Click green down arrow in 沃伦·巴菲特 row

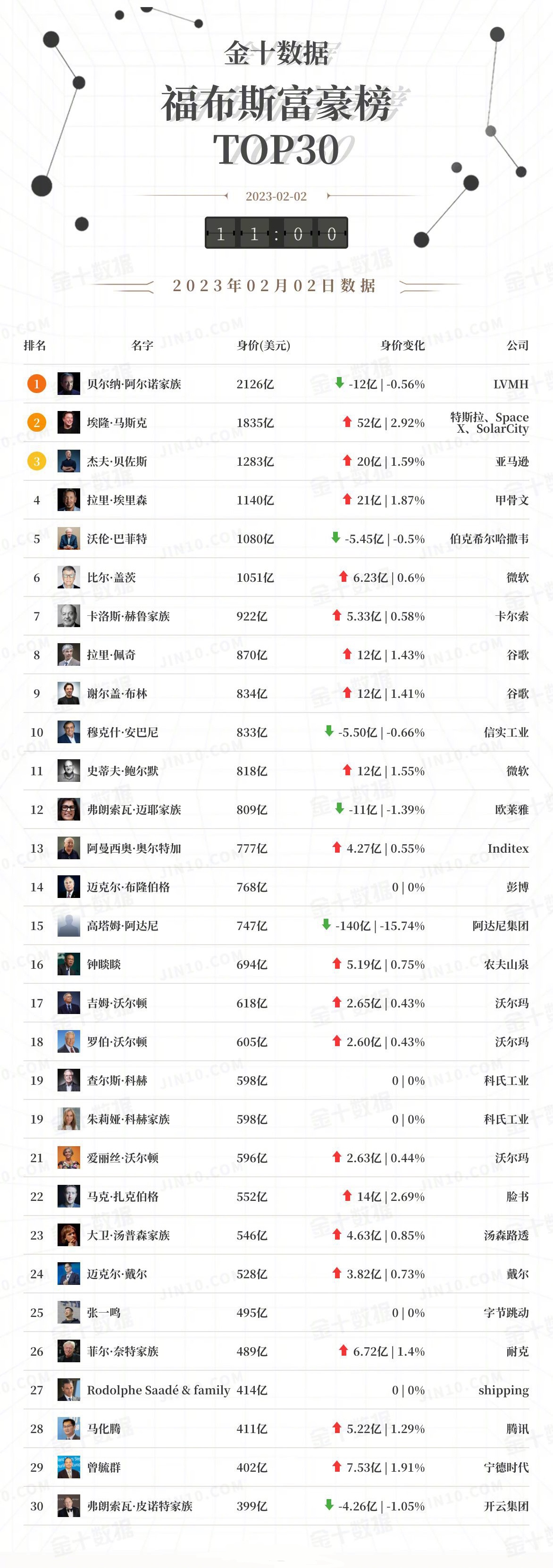point(335,537)
